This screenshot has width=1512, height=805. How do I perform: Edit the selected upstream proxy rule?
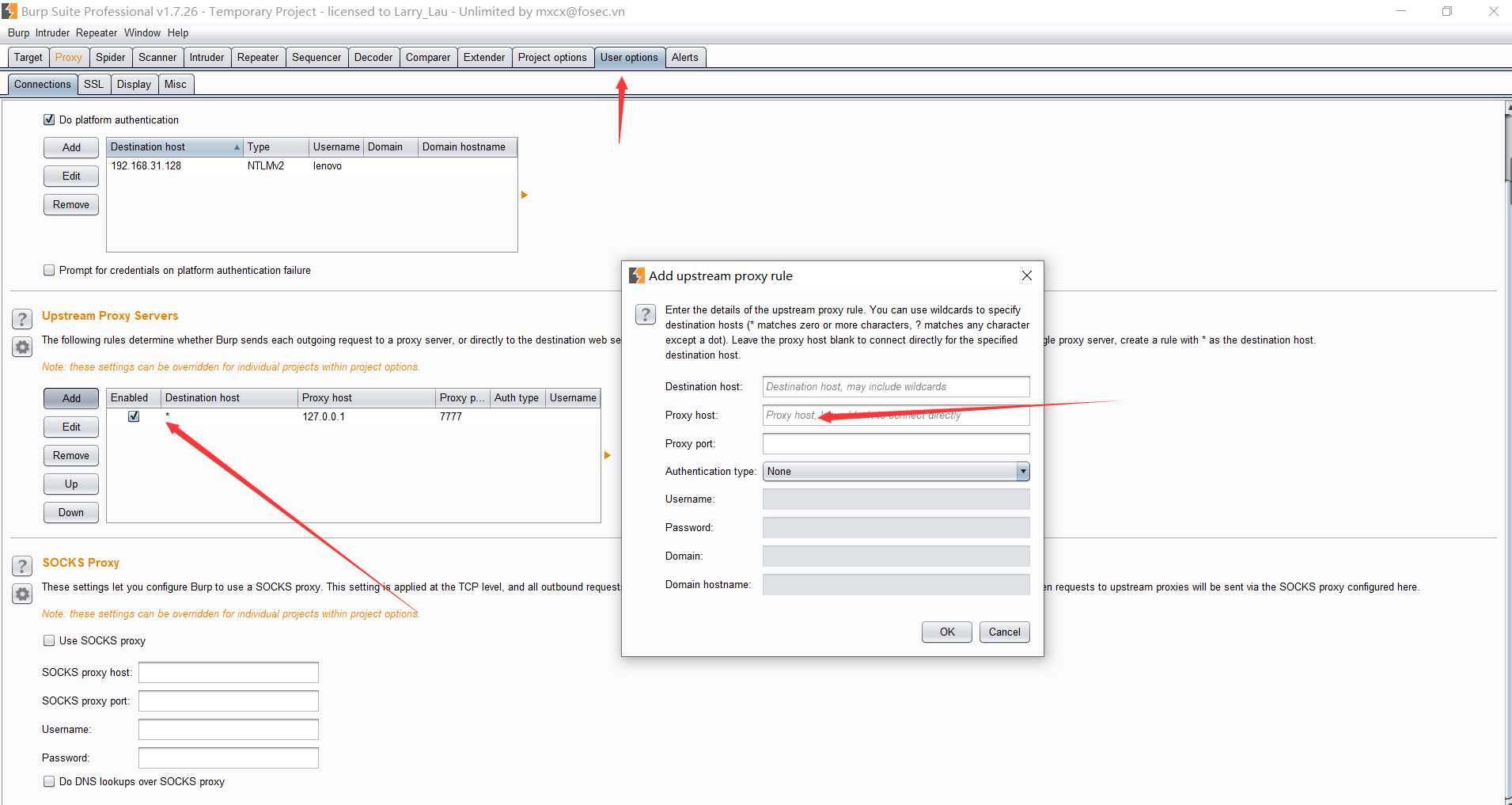pos(71,427)
